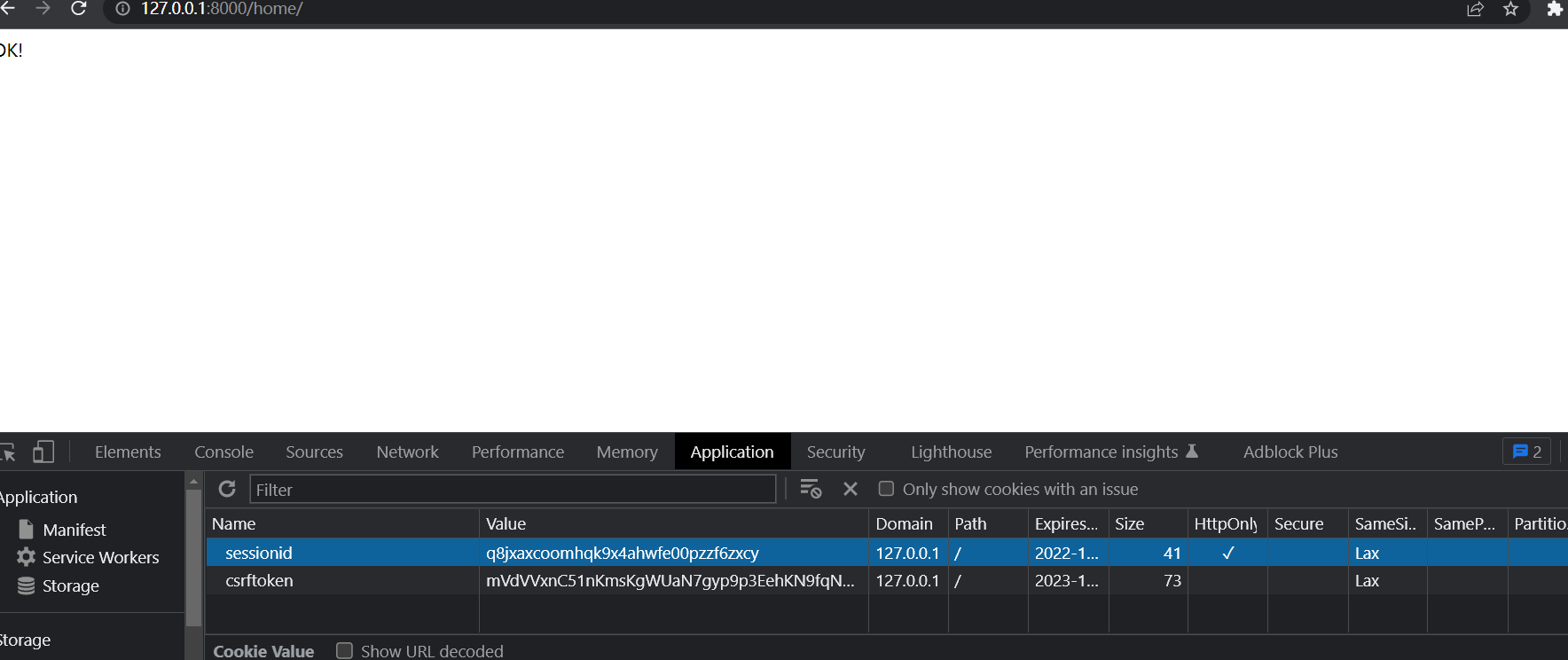The height and width of the screenshot is (660, 1568).
Task: Enable 'Show URL decoded' checkbox
Action: [x=345, y=651]
